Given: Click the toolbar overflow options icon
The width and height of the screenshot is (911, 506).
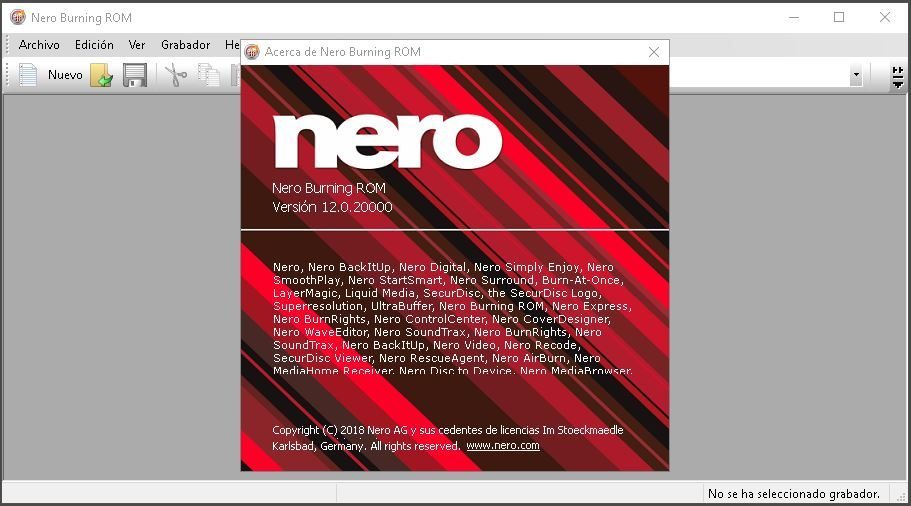Looking at the screenshot, I should 898,77.
